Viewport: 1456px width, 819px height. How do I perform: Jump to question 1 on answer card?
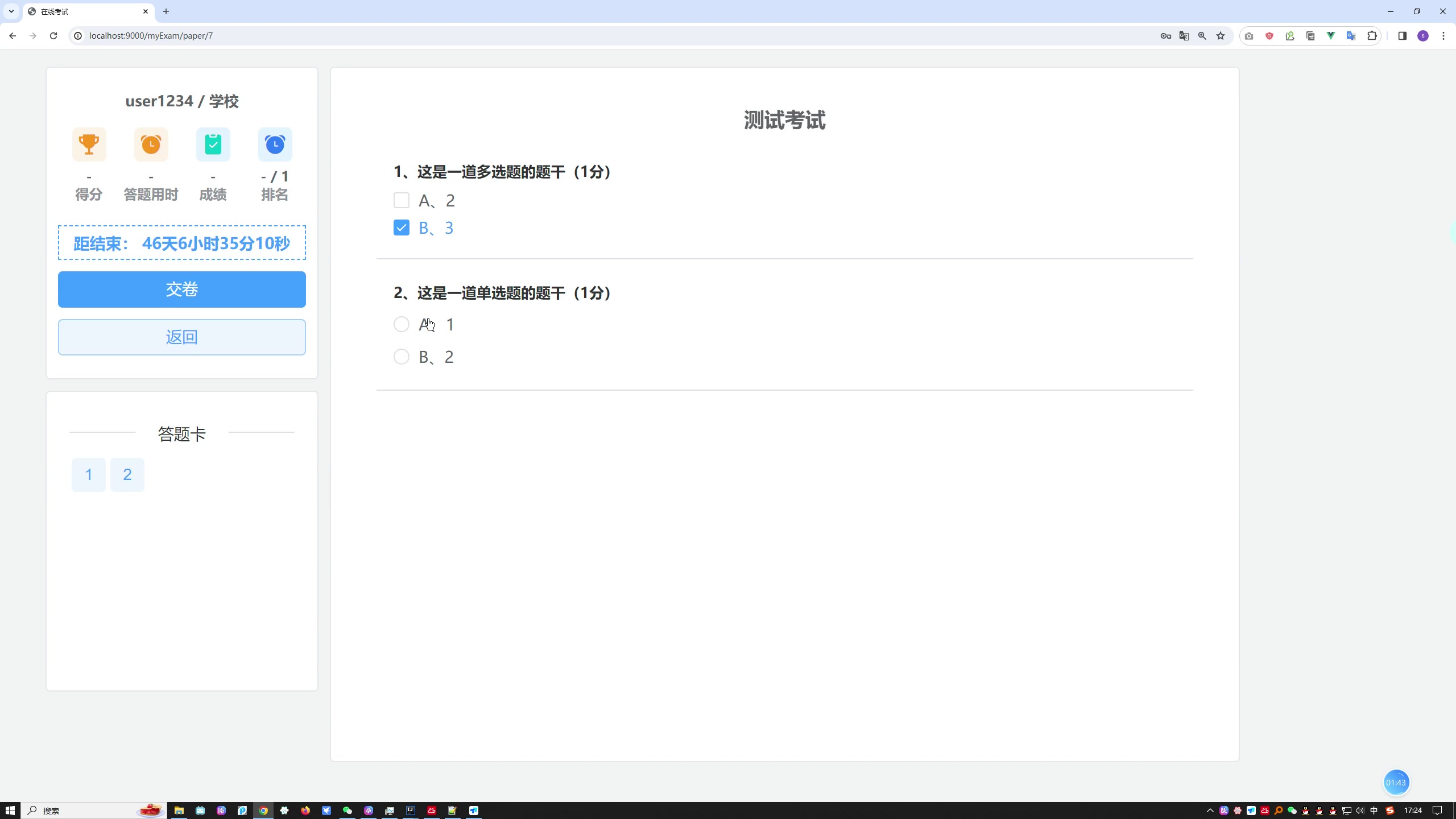click(x=89, y=475)
